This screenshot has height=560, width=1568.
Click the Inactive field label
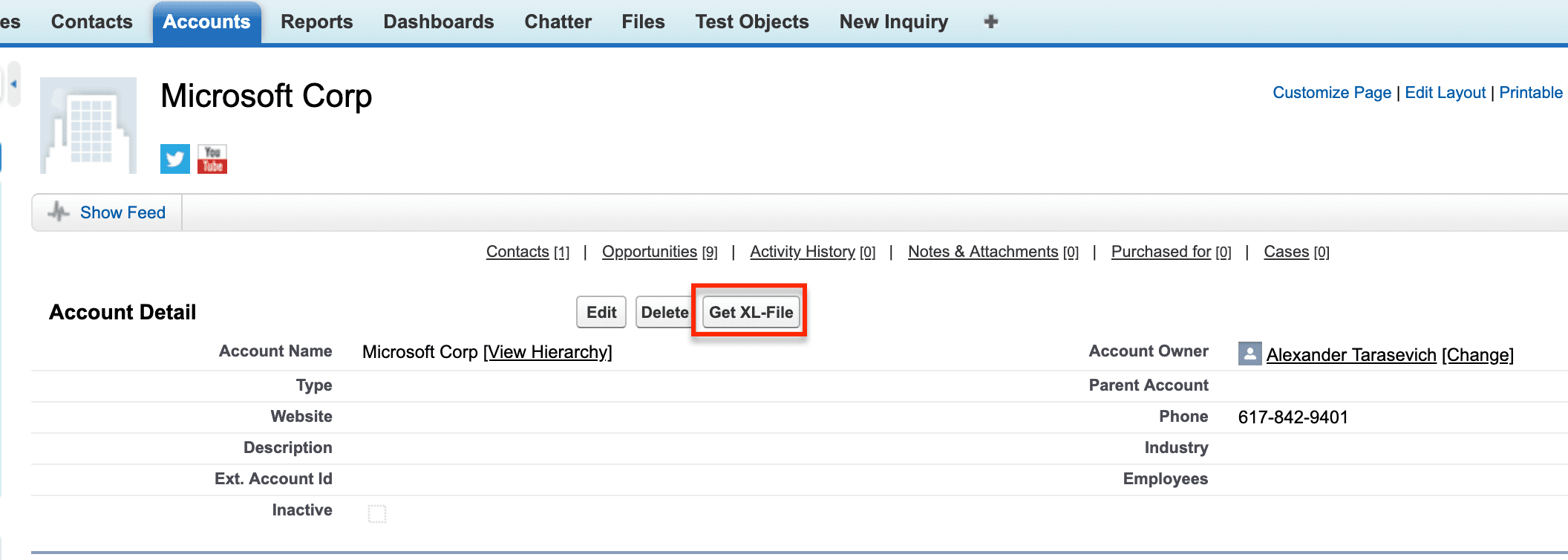[x=302, y=510]
